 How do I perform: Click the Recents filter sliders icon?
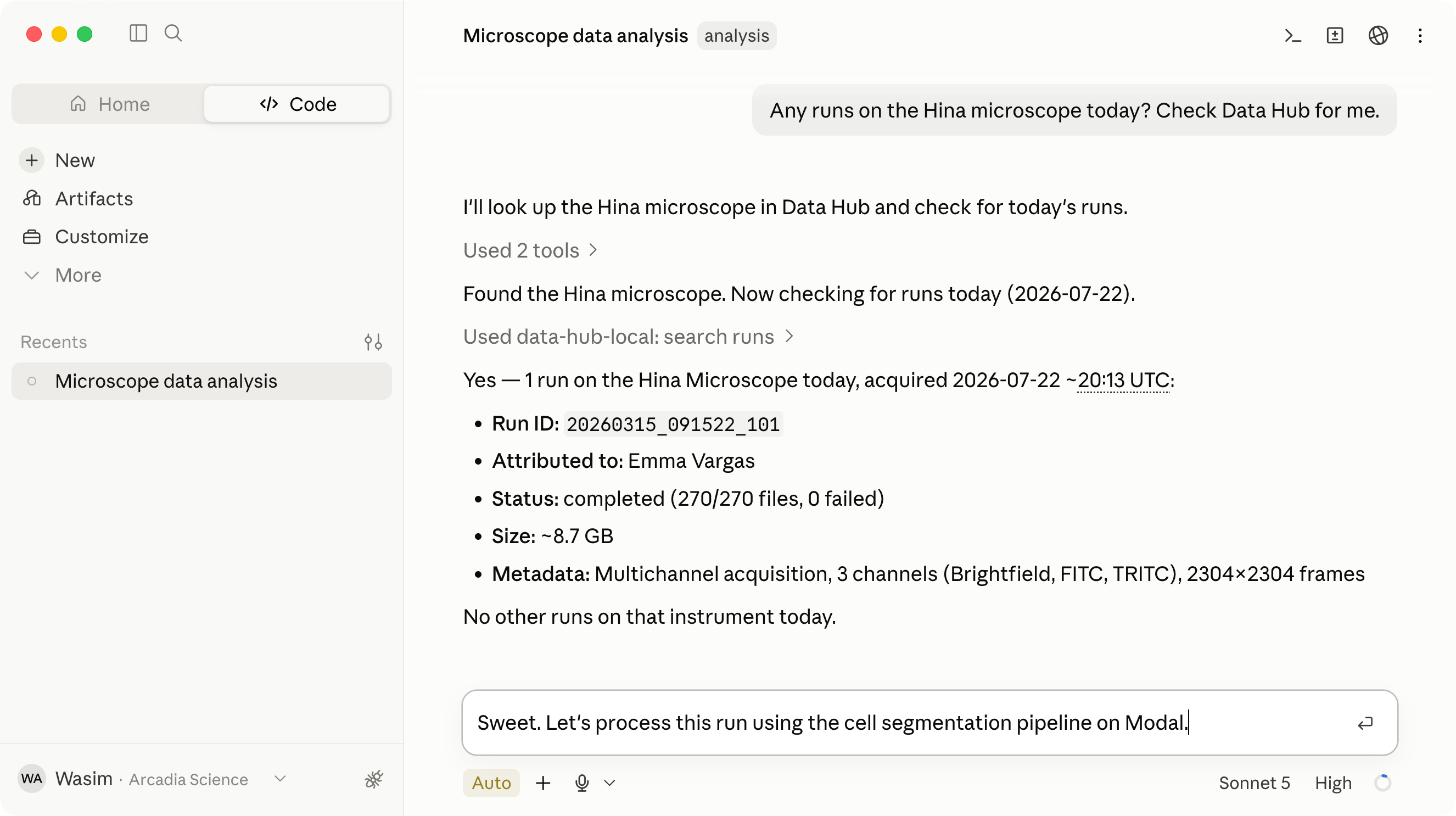coord(373,342)
